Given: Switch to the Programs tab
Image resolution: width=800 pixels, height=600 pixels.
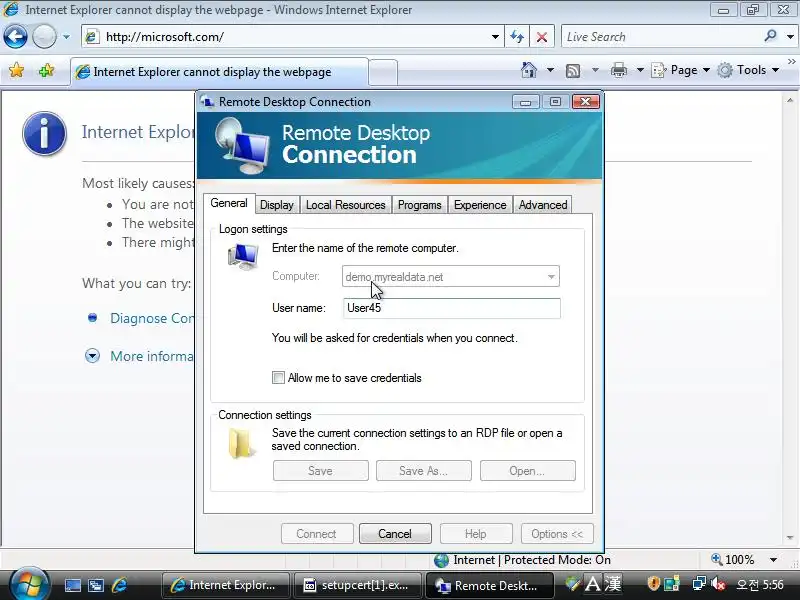Looking at the screenshot, I should (419, 205).
